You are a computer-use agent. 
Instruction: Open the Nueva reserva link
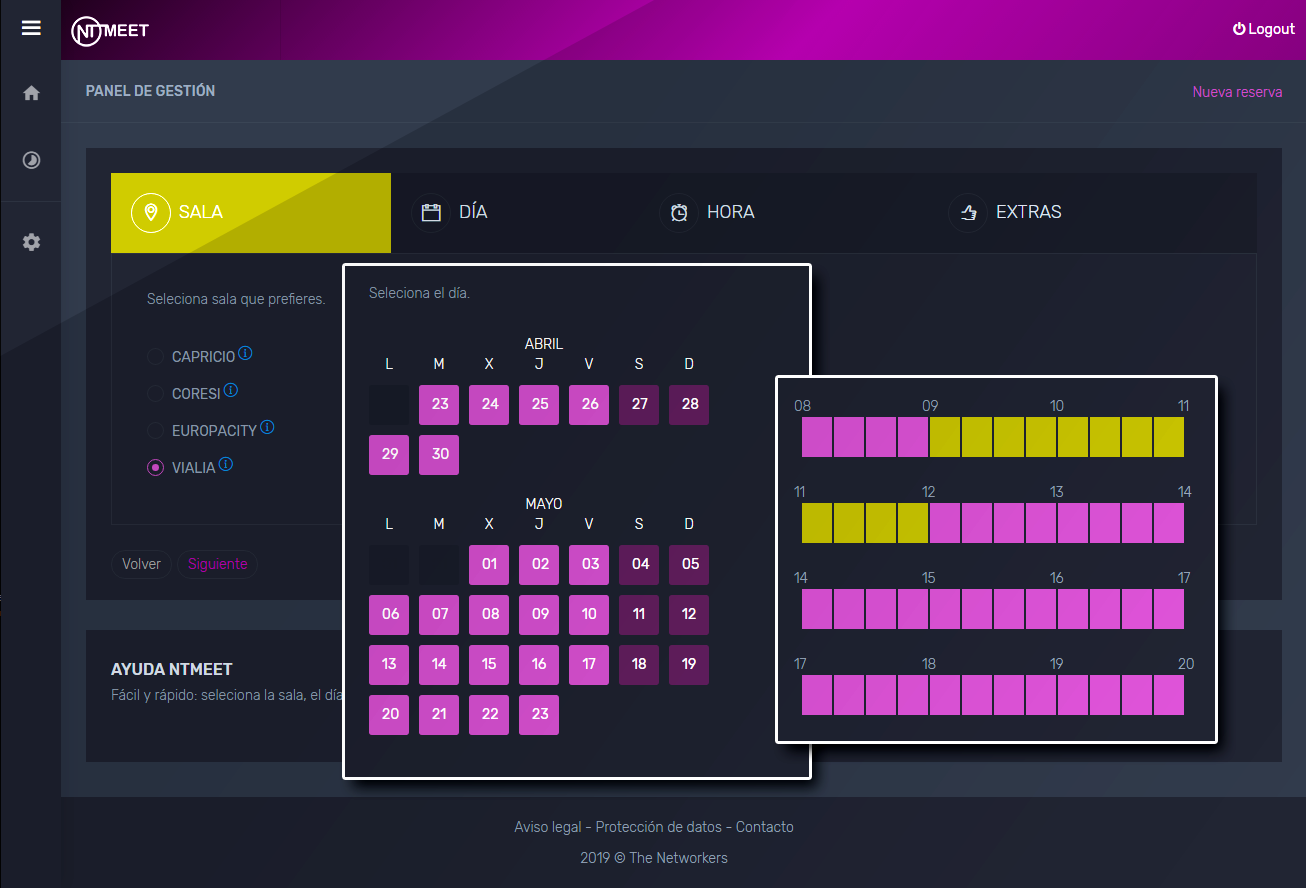1237,92
